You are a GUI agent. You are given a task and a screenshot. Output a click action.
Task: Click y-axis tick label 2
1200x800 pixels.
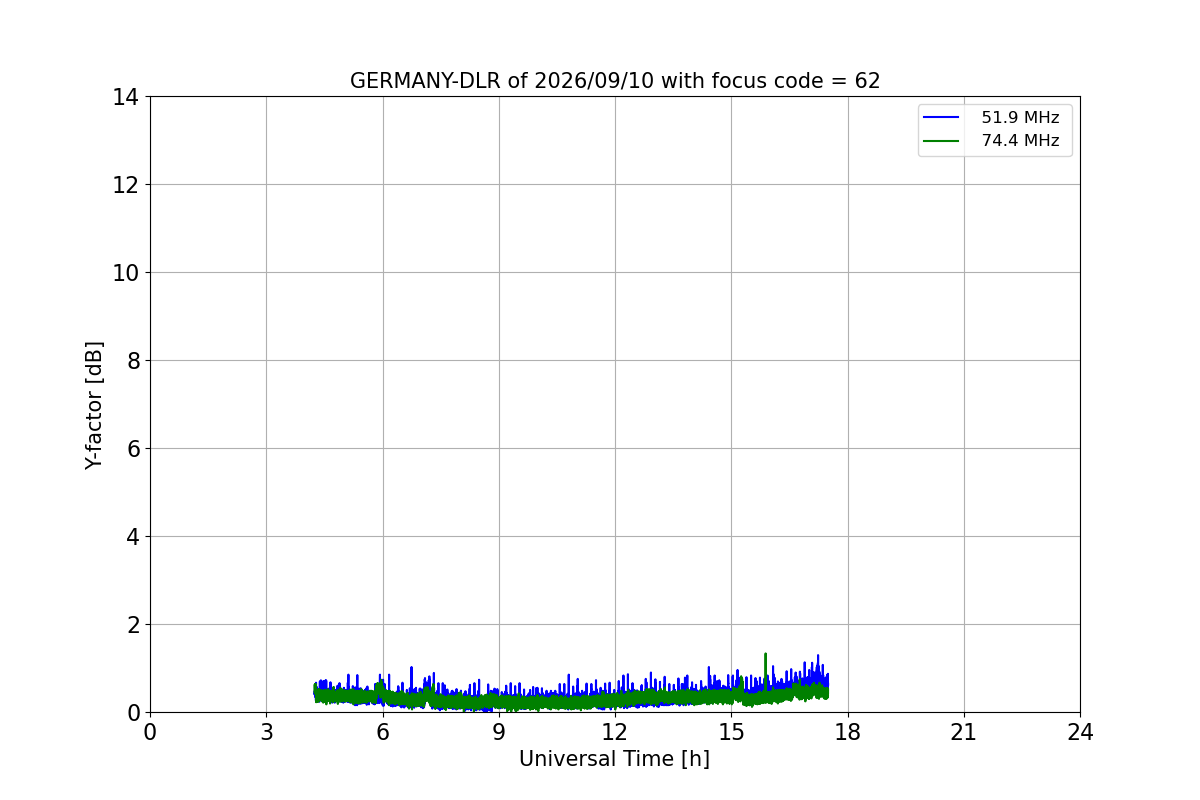(132, 625)
